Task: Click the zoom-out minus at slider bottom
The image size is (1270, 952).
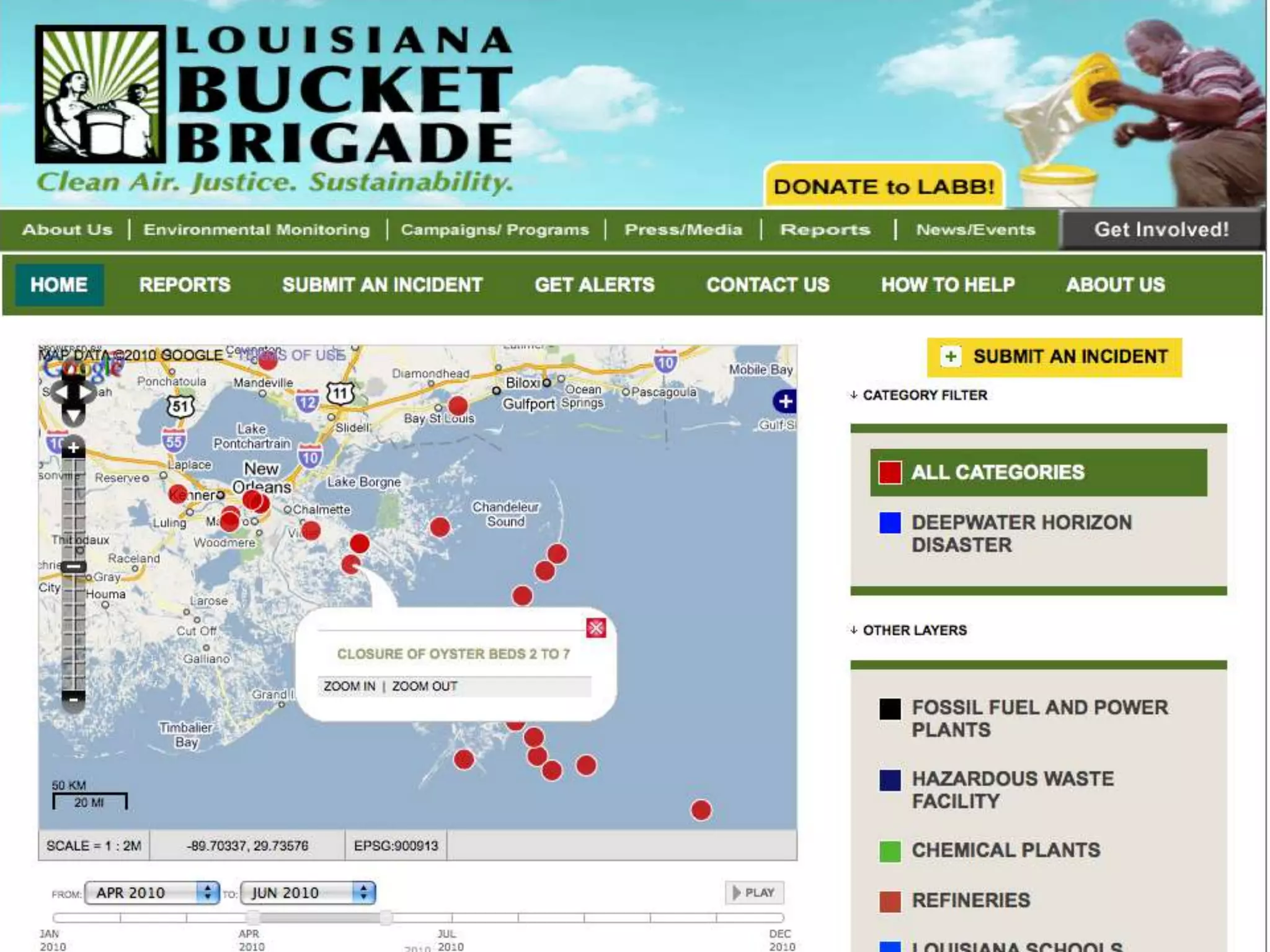Action: tap(73, 700)
